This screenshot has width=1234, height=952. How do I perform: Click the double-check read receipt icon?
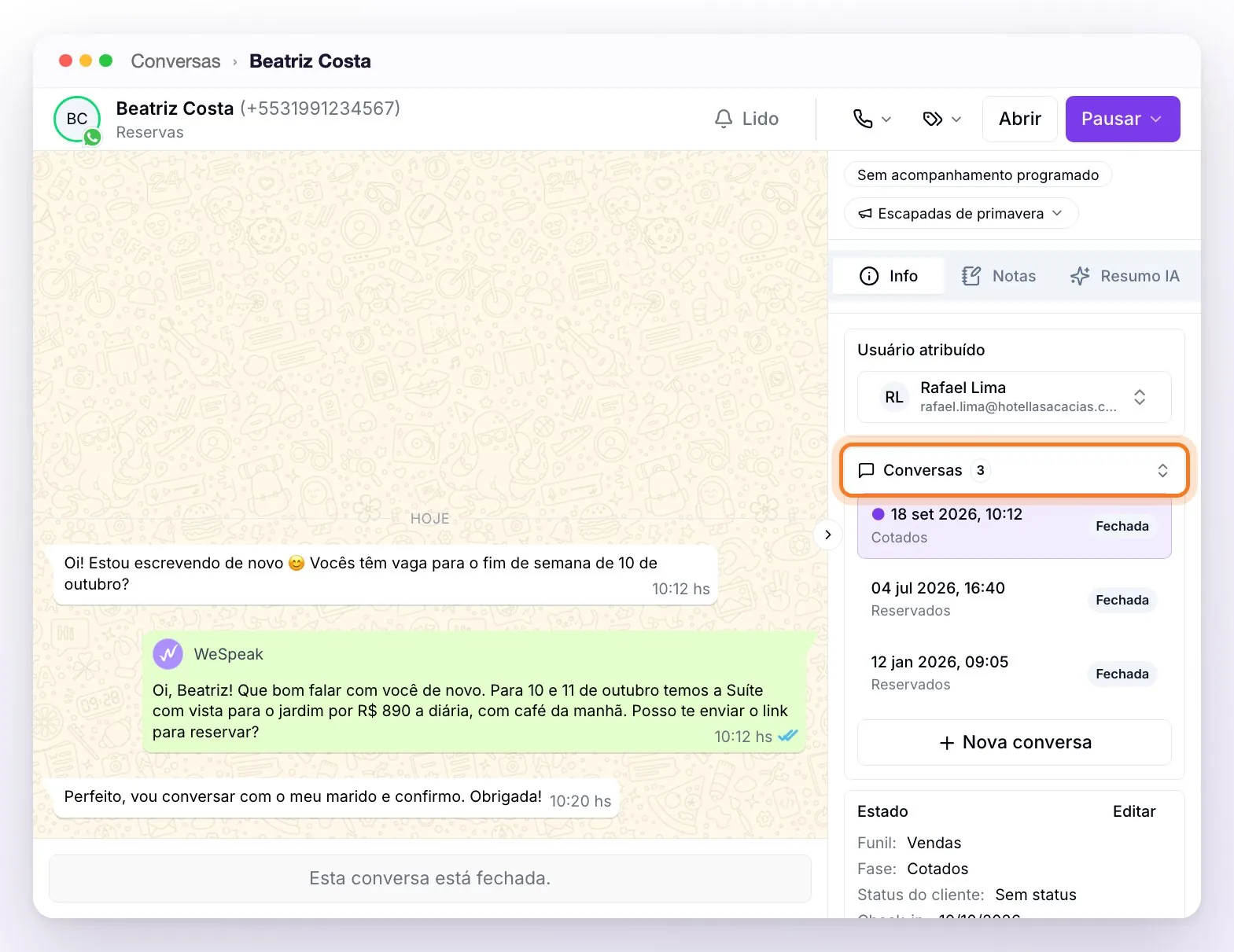coord(787,736)
